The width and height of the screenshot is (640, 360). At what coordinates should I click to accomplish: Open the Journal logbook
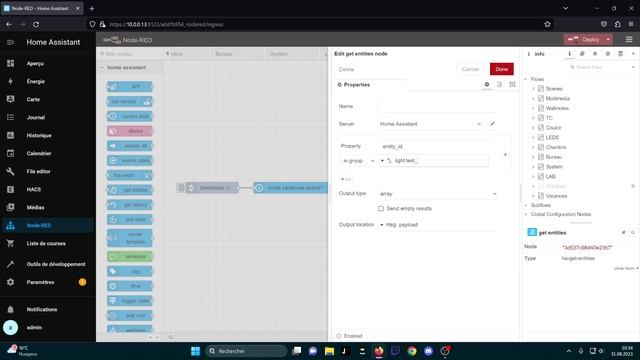pyautogui.click(x=48, y=118)
